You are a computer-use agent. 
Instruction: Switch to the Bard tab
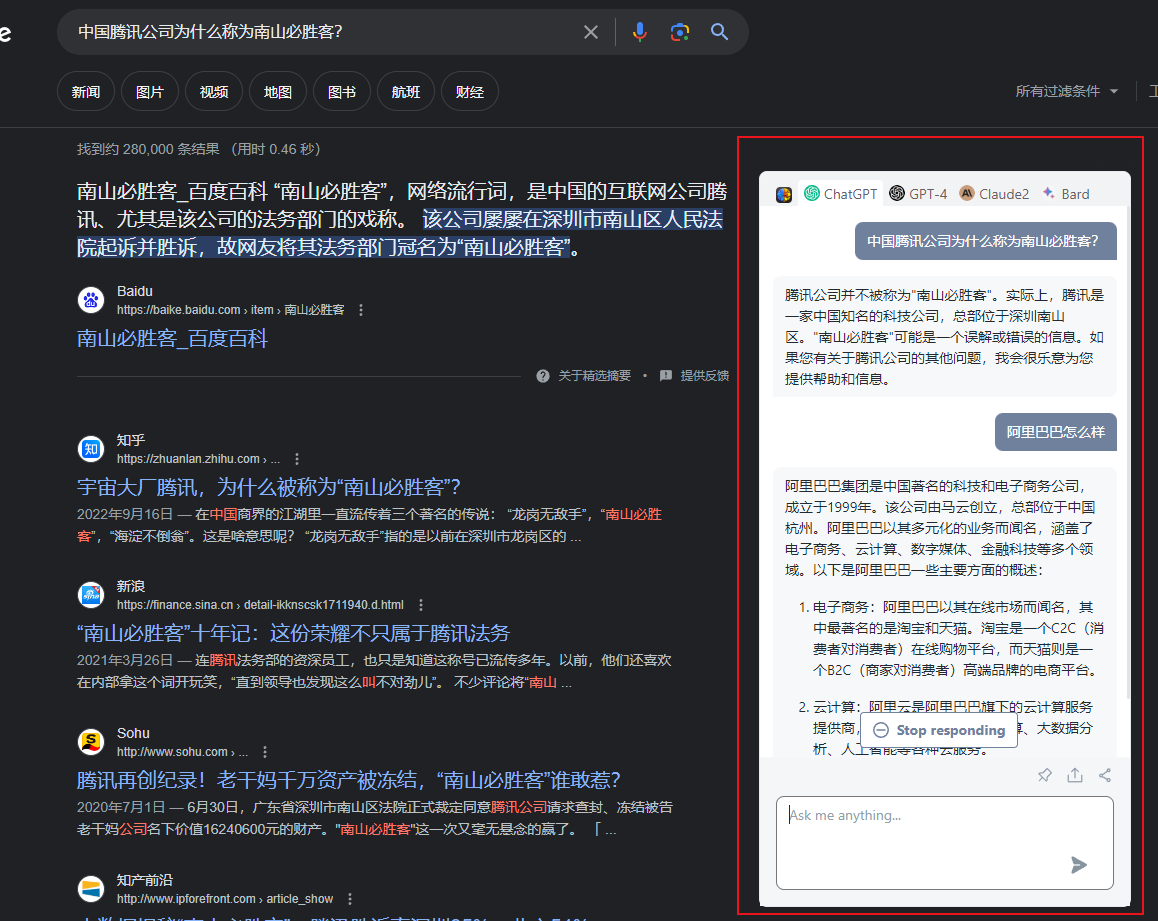click(1066, 194)
